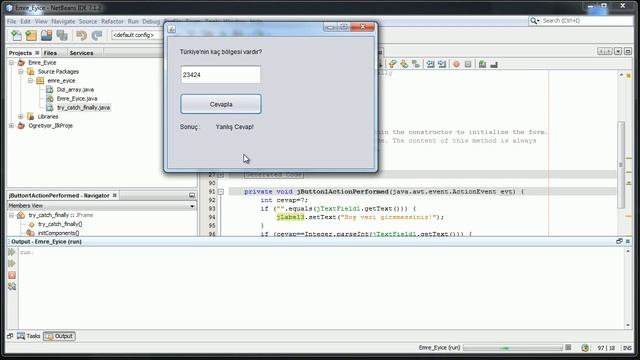This screenshot has width=640, height=360.
Task: Click the Re-run output icon
Action: click(x=12, y=252)
